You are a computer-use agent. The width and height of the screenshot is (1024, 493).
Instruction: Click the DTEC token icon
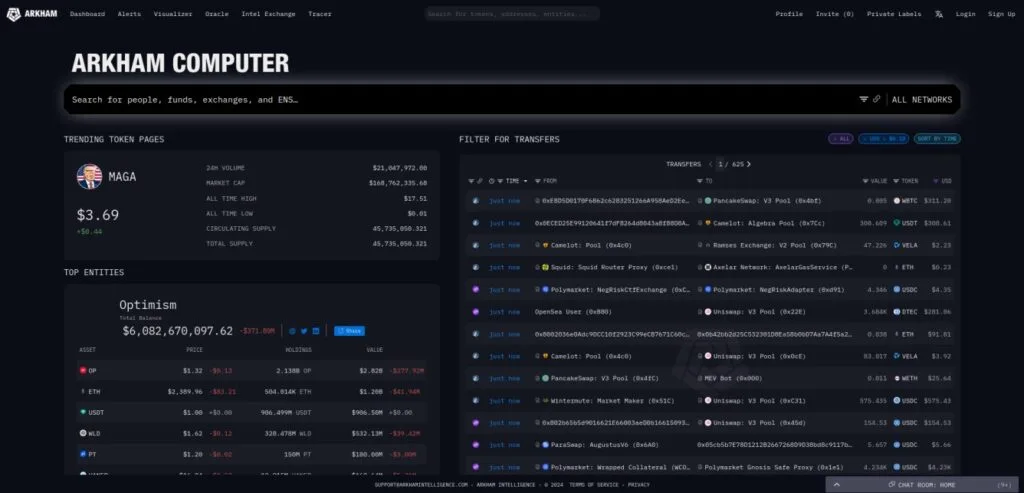897,311
